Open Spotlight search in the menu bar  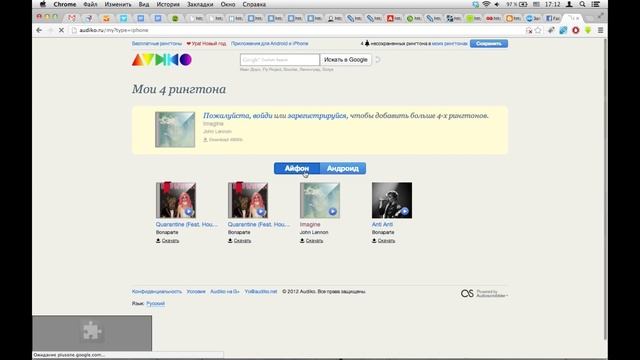[x=582, y=4]
